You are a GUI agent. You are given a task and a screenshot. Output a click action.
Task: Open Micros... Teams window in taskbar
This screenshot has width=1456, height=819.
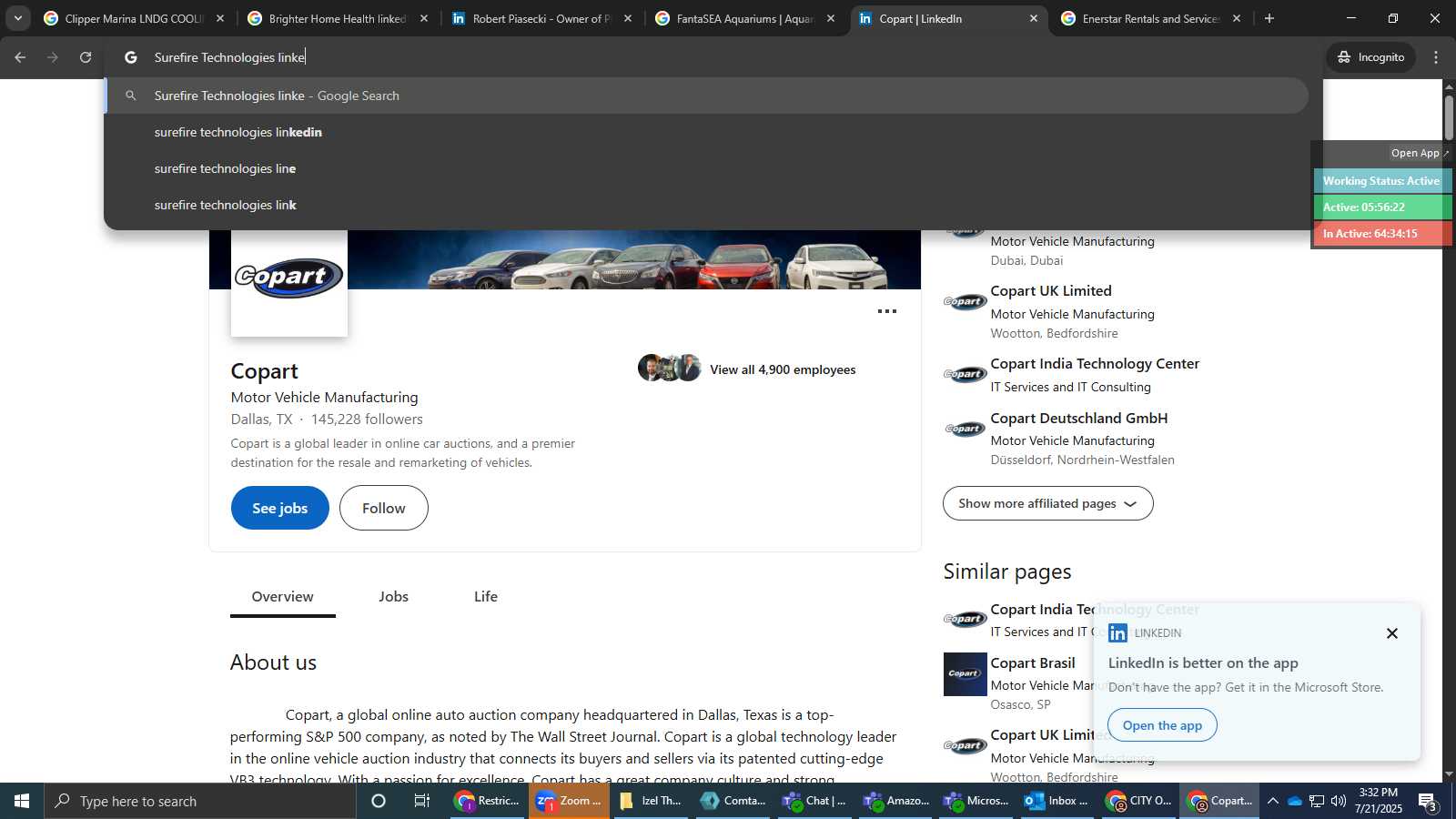point(976,801)
